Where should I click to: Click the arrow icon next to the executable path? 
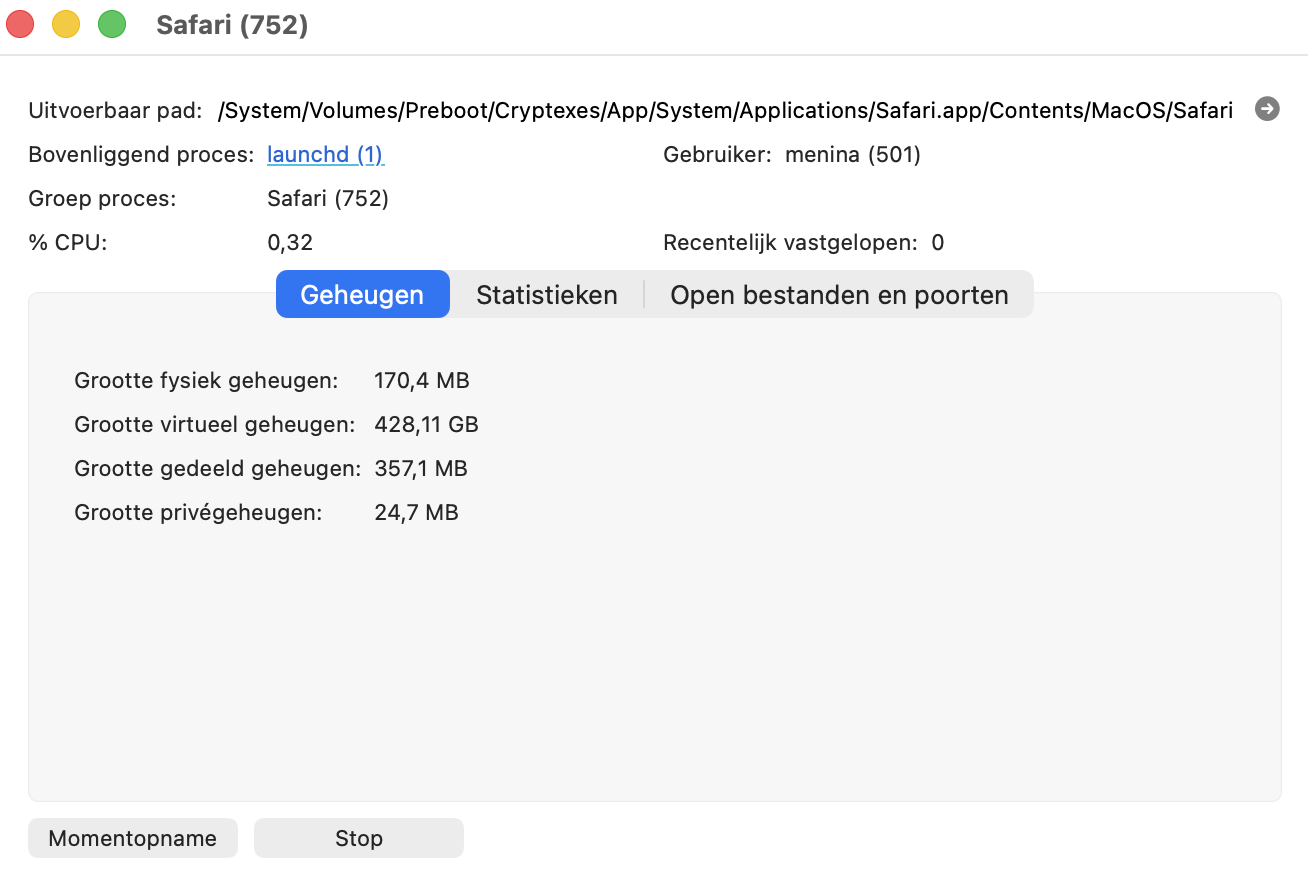tap(1266, 109)
